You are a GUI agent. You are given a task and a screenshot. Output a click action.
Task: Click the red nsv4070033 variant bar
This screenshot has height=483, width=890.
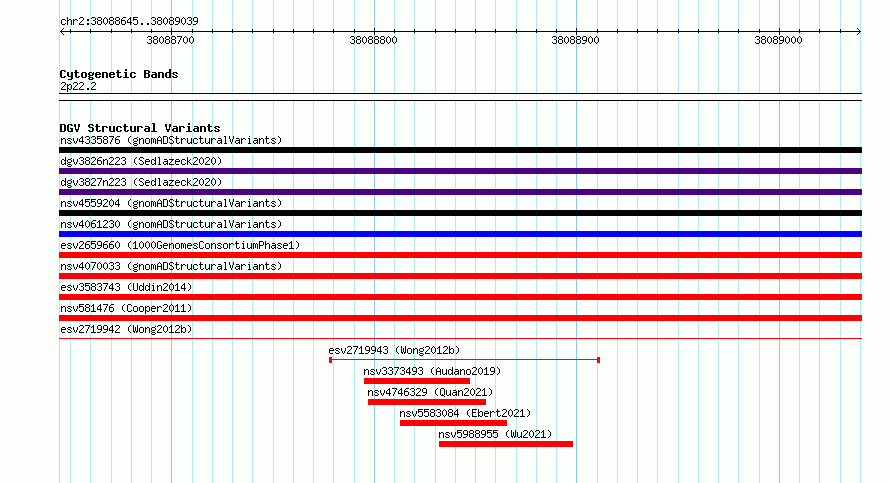click(x=460, y=276)
